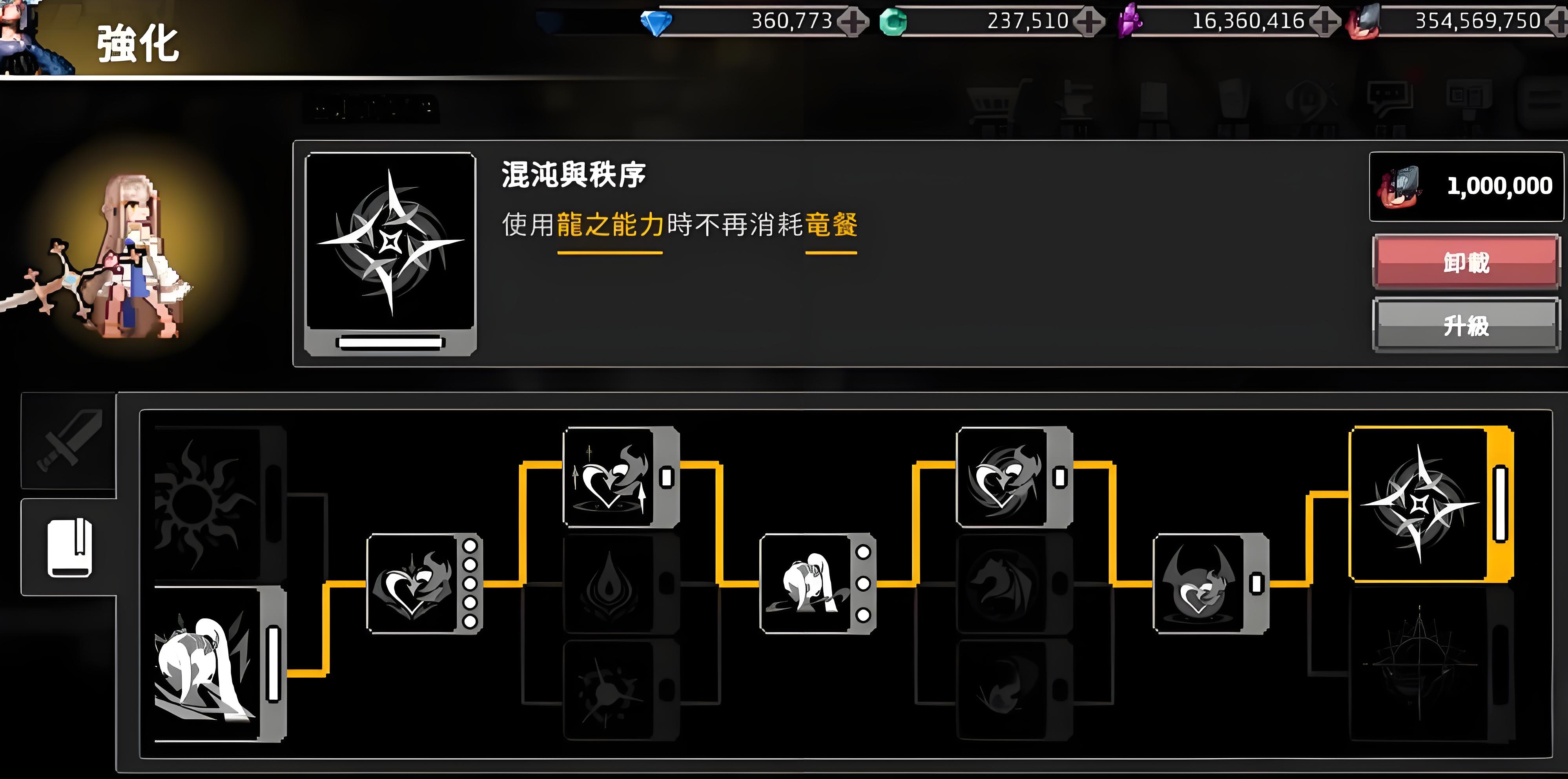
Task: Add more purple crystals with plus button
Action: (1325, 22)
